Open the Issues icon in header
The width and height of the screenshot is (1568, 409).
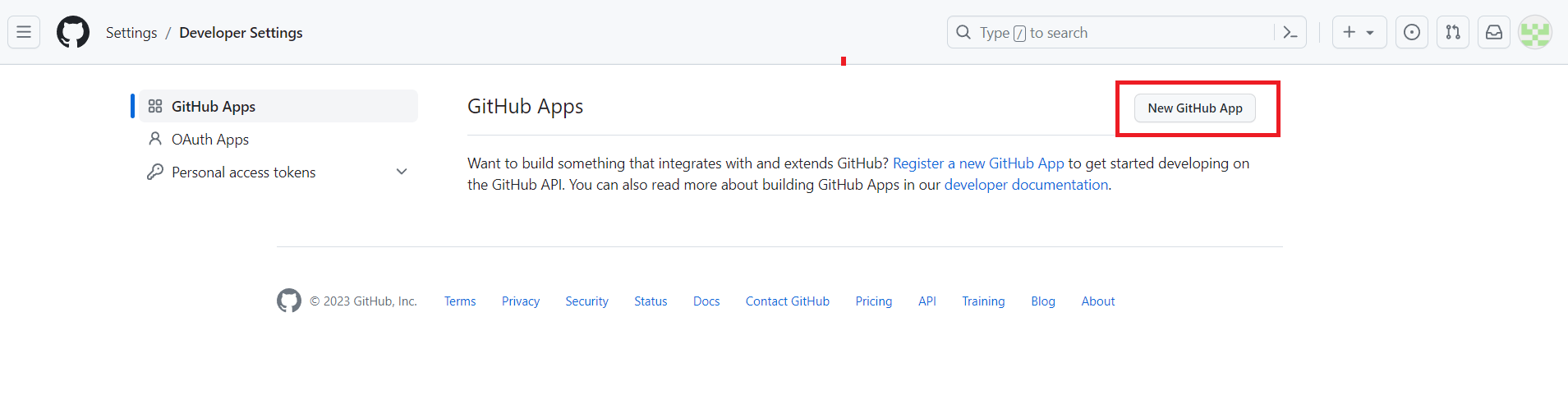click(1412, 32)
